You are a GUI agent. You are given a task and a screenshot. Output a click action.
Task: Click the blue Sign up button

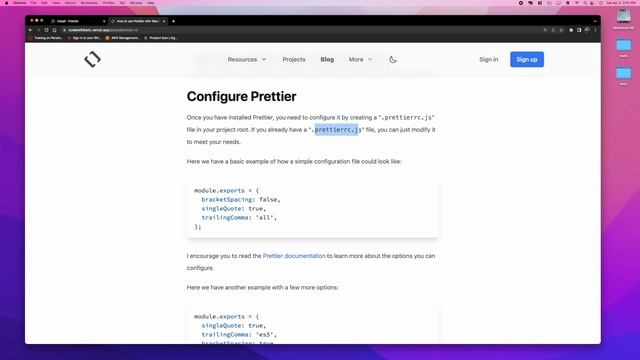pyautogui.click(x=527, y=60)
